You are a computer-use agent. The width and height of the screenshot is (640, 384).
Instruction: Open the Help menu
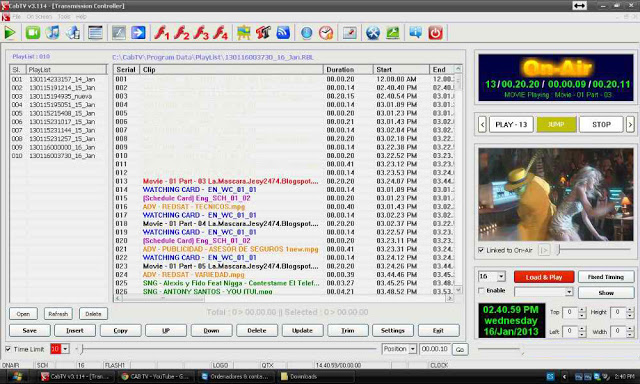[x=81, y=17]
